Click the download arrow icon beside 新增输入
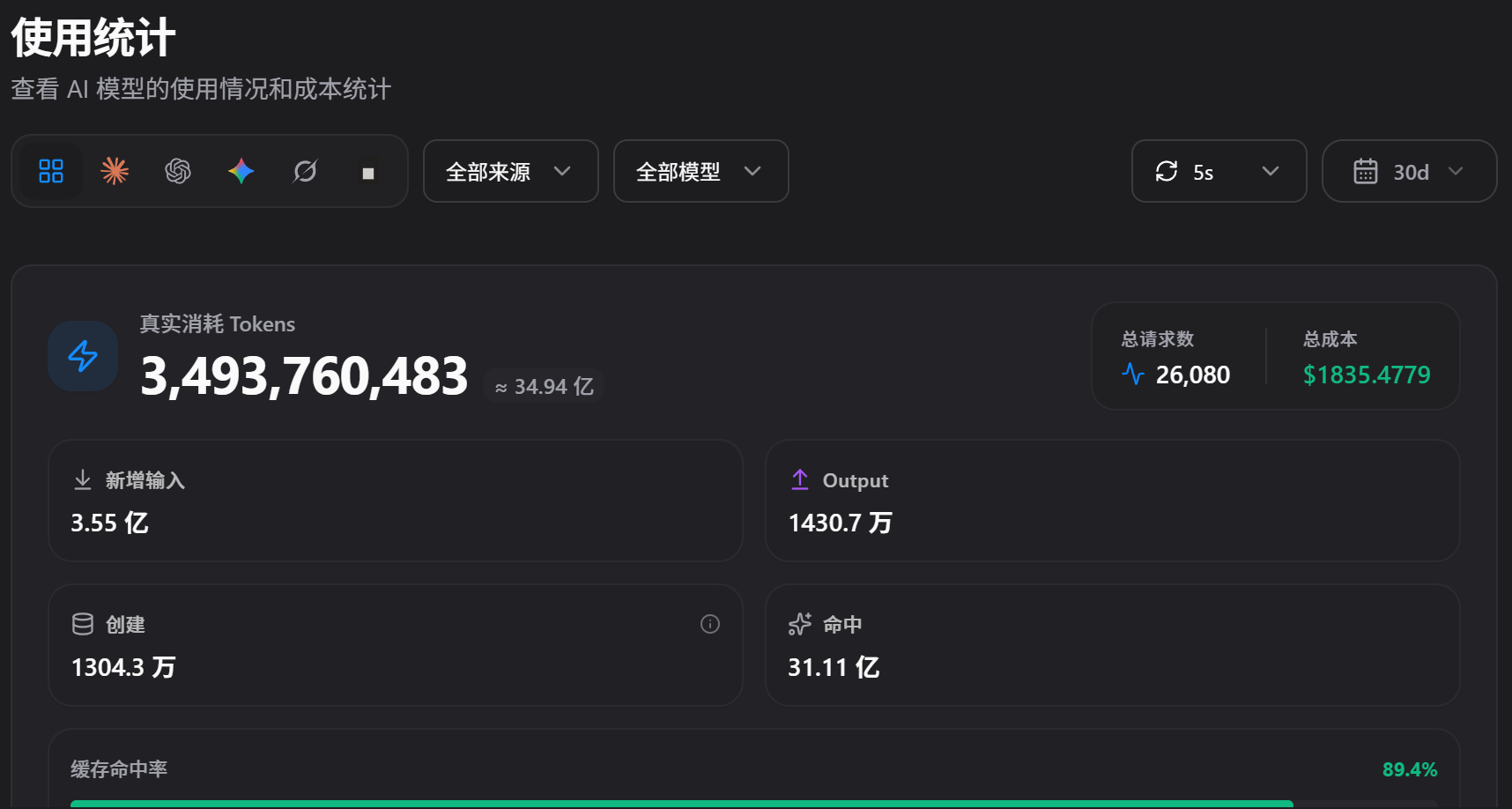Viewport: 1512px width, 809px height. coord(83,479)
